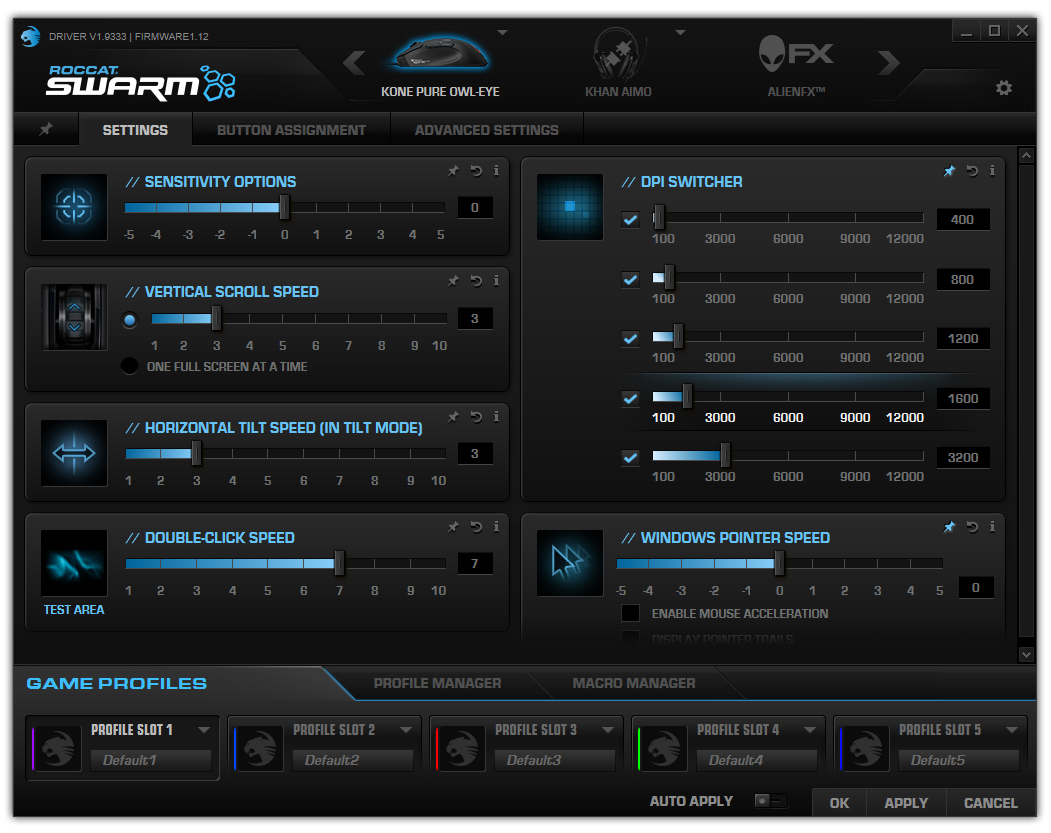Pin the Double-Click Speed panel

(x=454, y=527)
